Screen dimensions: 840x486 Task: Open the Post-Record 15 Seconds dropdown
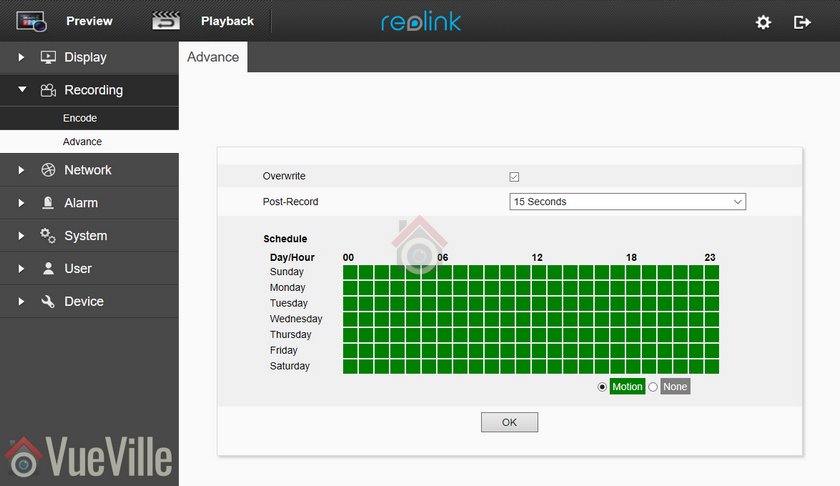coord(627,201)
